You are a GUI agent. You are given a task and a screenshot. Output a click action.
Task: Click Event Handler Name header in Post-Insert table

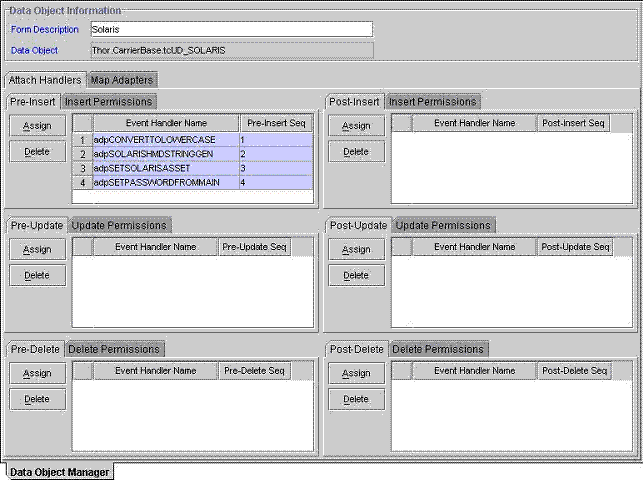474,123
